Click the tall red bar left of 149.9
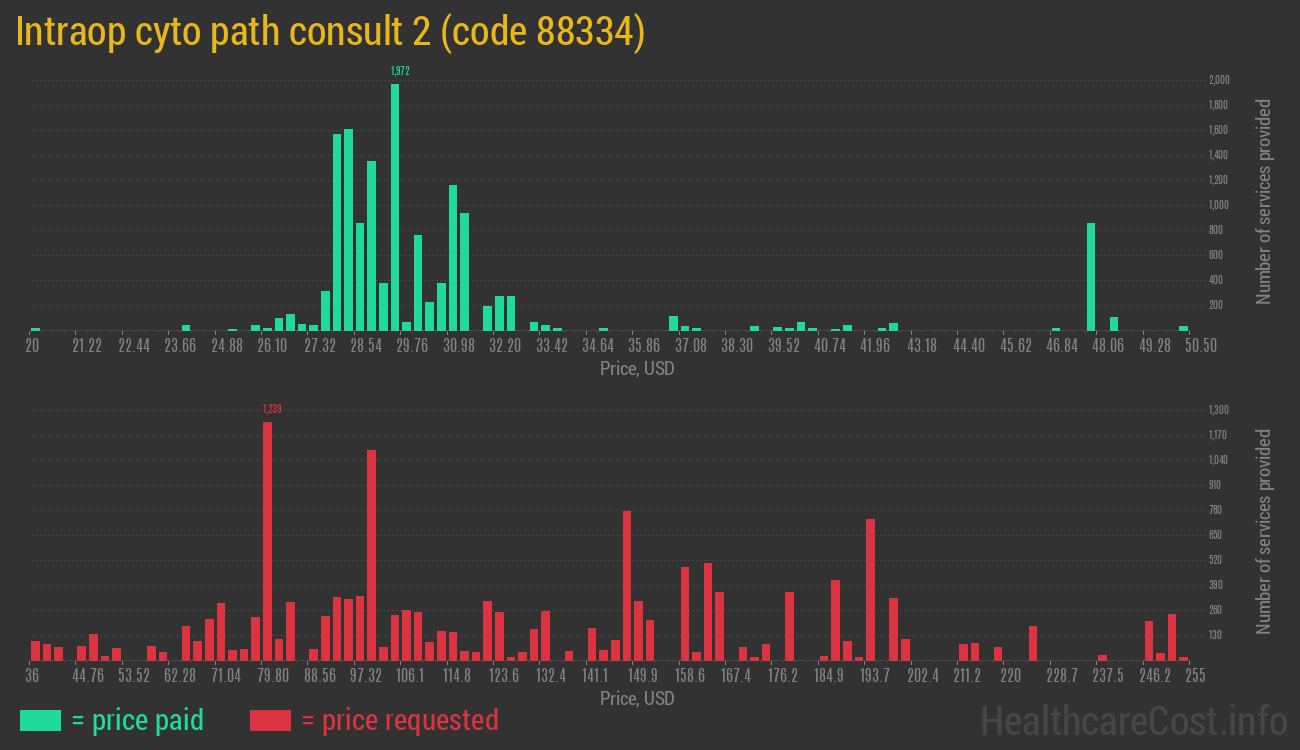 (x=627, y=585)
